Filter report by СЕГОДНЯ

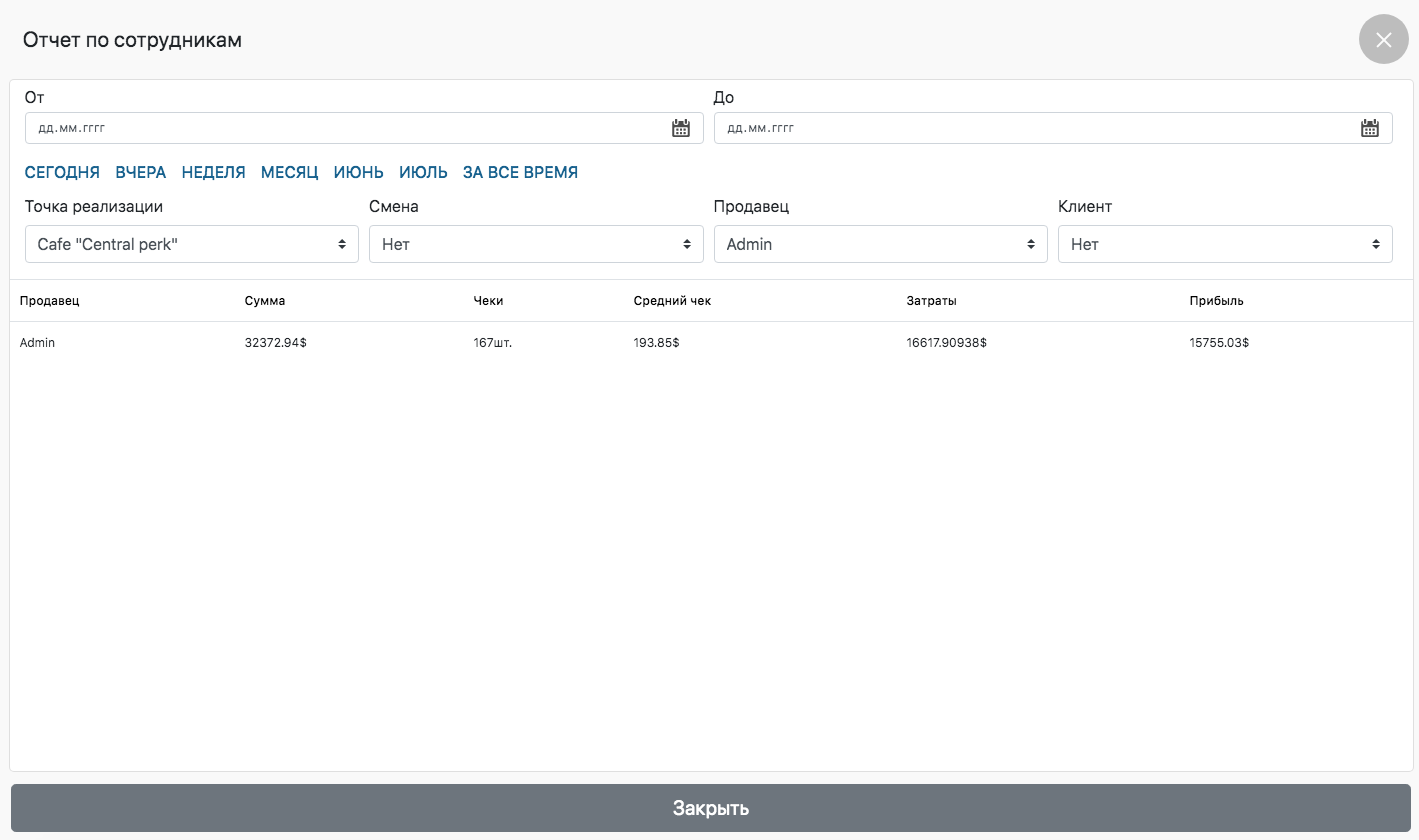[62, 172]
